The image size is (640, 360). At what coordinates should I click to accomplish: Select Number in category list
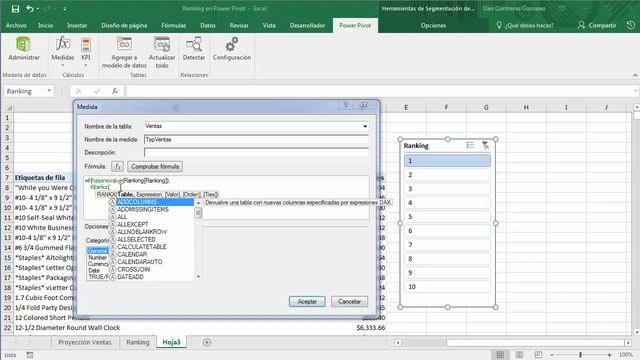pos(98,258)
